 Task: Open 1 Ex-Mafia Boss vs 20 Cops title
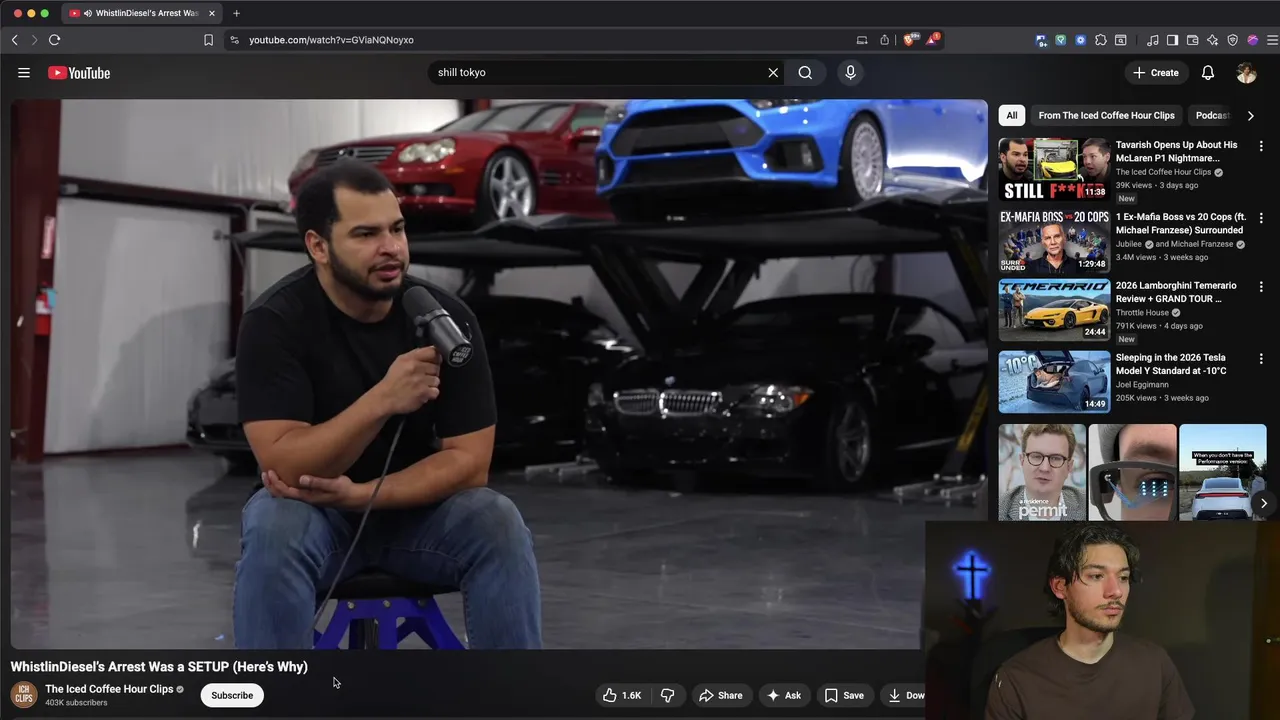click(x=1180, y=223)
